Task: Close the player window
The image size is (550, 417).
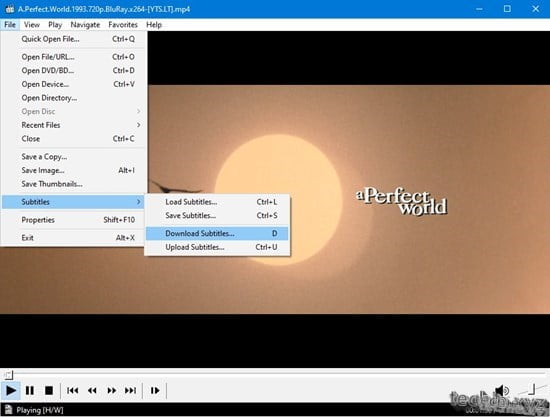Action: 535,9
